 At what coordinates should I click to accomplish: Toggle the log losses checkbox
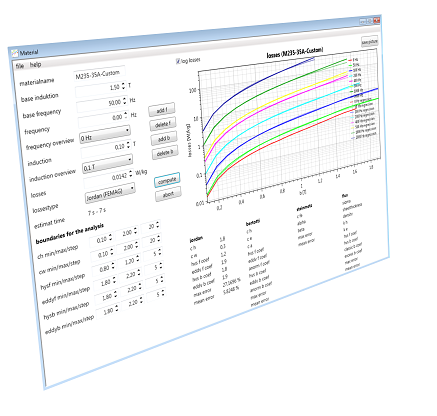click(x=178, y=61)
